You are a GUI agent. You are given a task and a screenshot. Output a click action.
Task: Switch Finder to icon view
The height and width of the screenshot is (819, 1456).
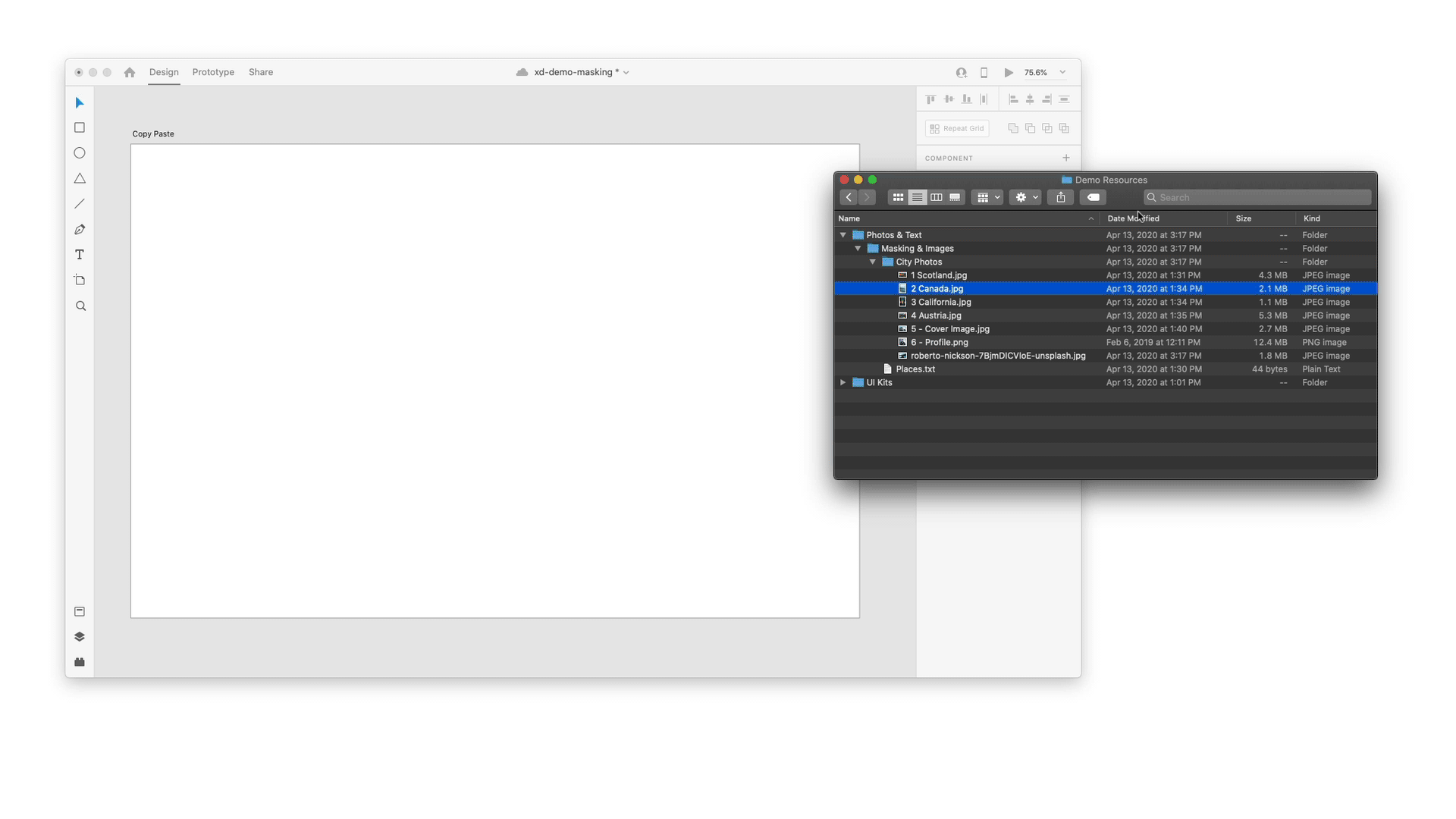(x=898, y=197)
